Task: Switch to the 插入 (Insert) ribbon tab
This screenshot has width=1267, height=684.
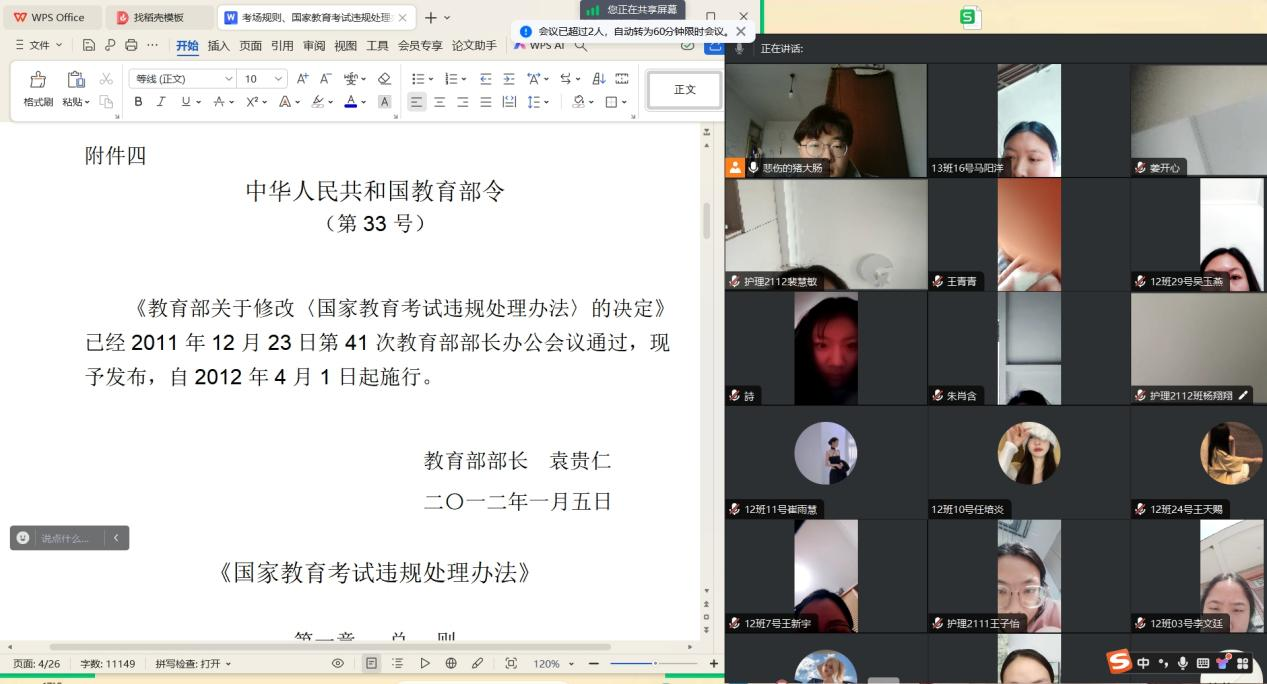Action: pyautogui.click(x=218, y=45)
